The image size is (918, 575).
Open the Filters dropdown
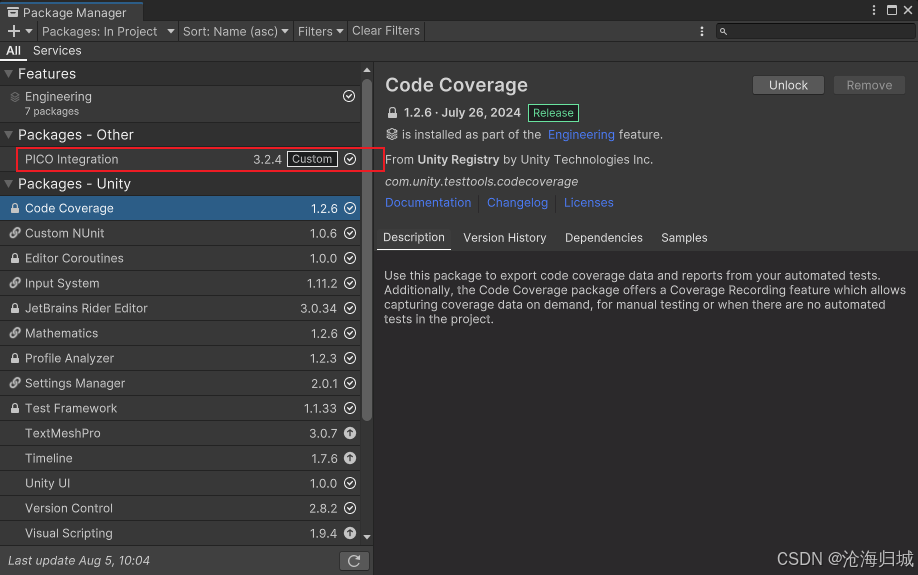point(320,31)
